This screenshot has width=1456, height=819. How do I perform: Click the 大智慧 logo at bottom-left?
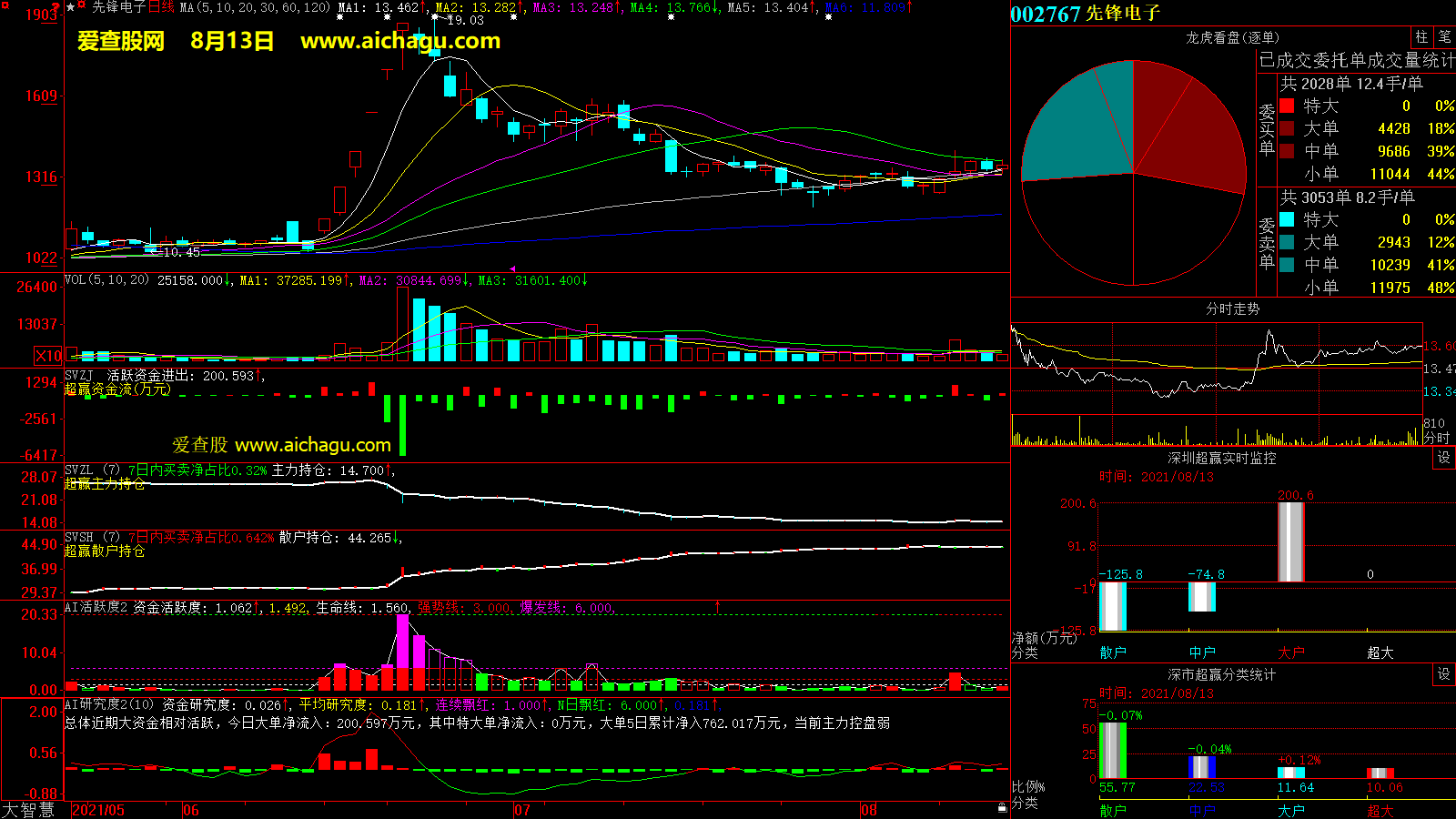(x=28, y=810)
